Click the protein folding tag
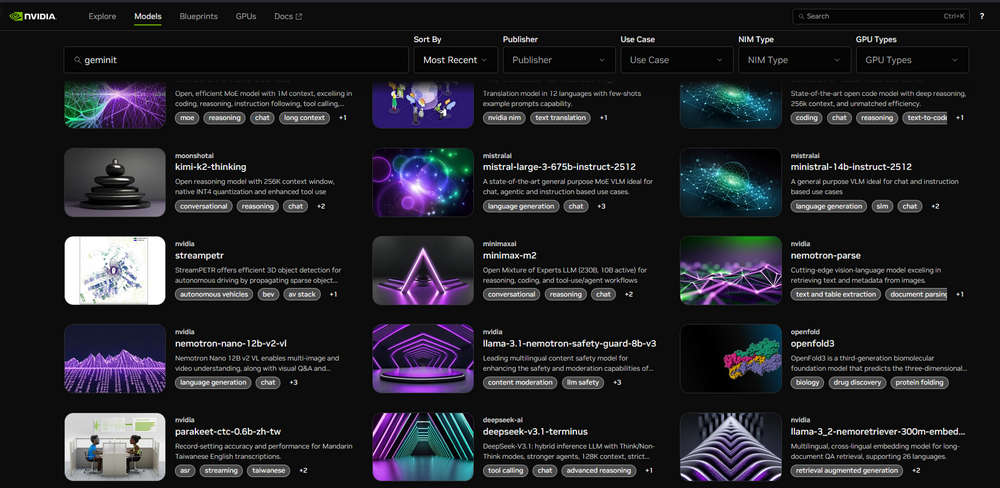1000x488 pixels. [919, 382]
